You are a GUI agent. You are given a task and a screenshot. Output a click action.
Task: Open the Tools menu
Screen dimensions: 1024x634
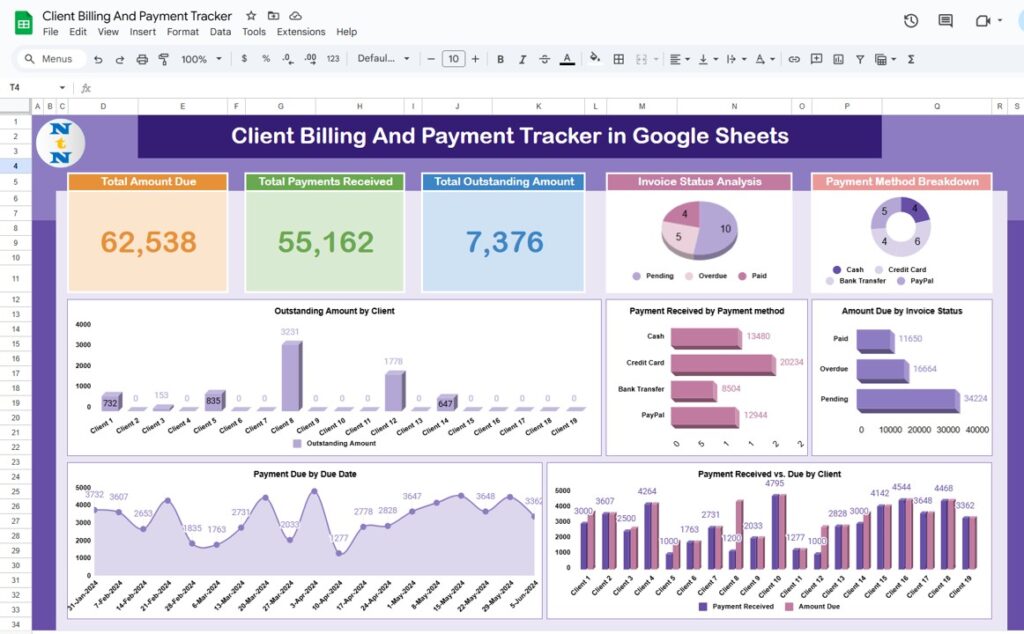253,31
